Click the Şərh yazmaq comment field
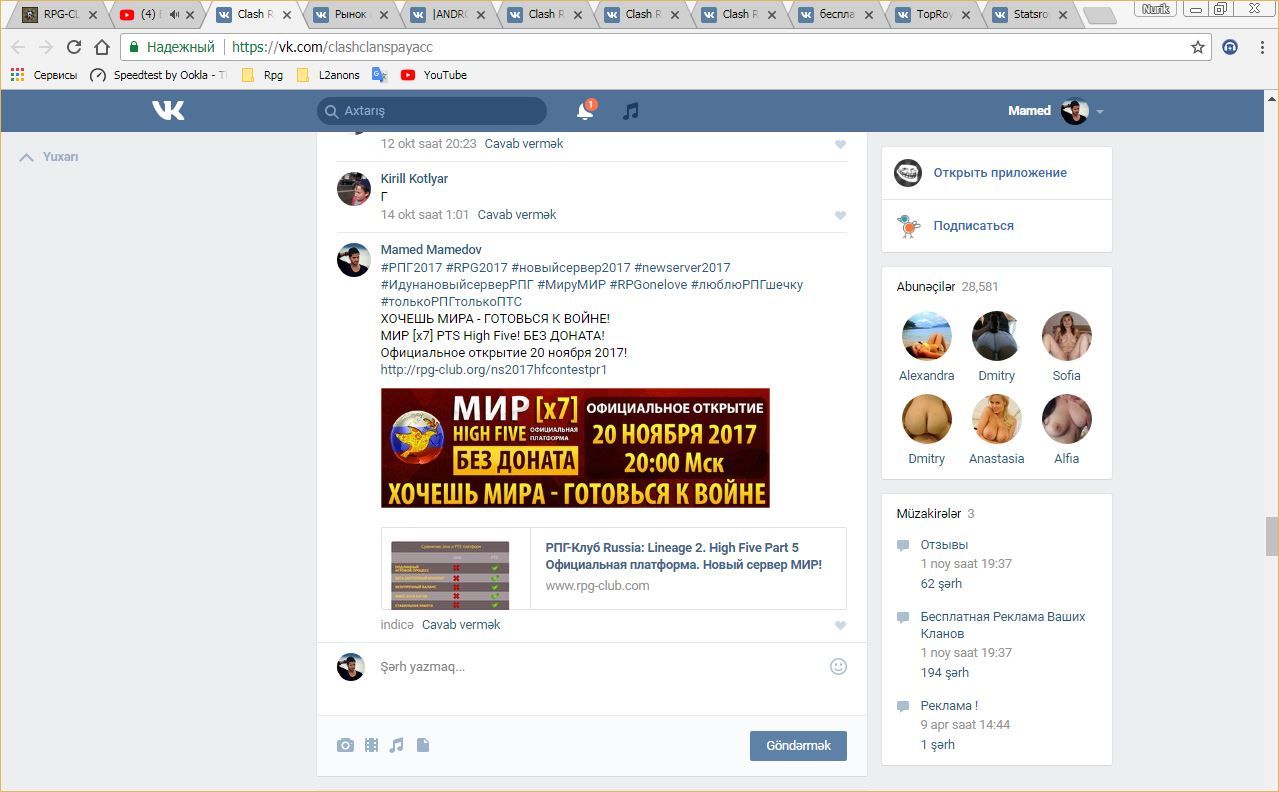The image size is (1279, 792). [x=591, y=666]
